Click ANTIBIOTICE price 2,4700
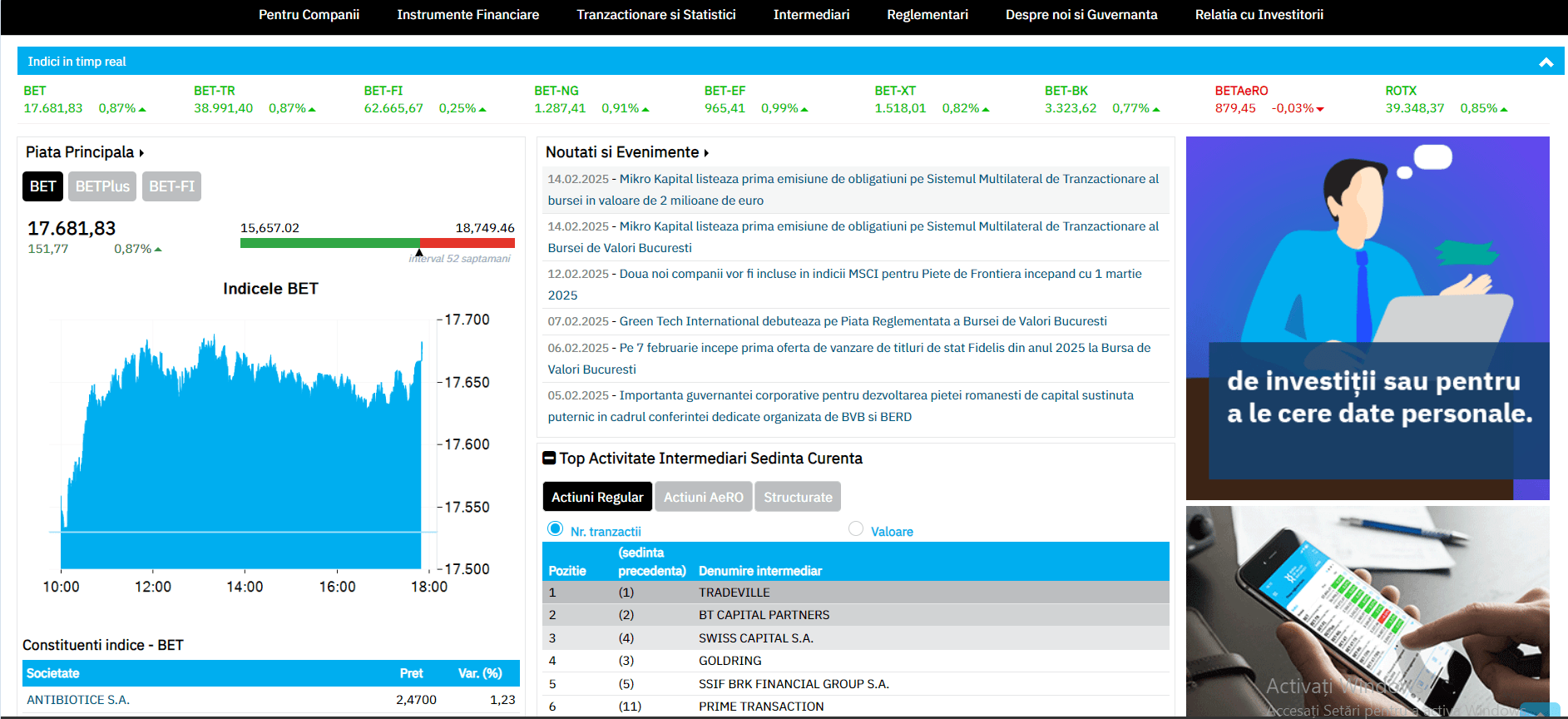1568x719 pixels. pyautogui.click(x=416, y=700)
